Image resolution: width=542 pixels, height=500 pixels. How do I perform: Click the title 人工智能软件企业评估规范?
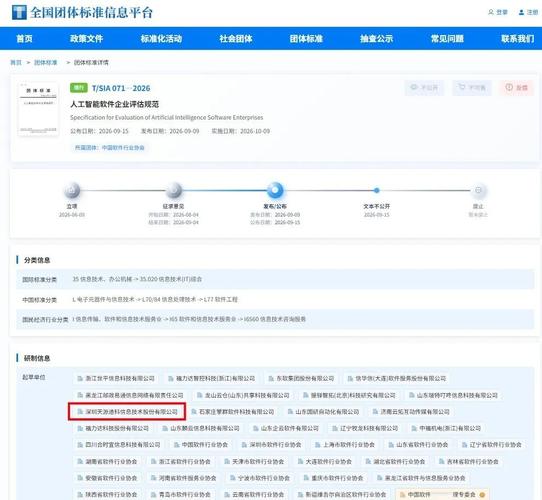click(x=115, y=104)
